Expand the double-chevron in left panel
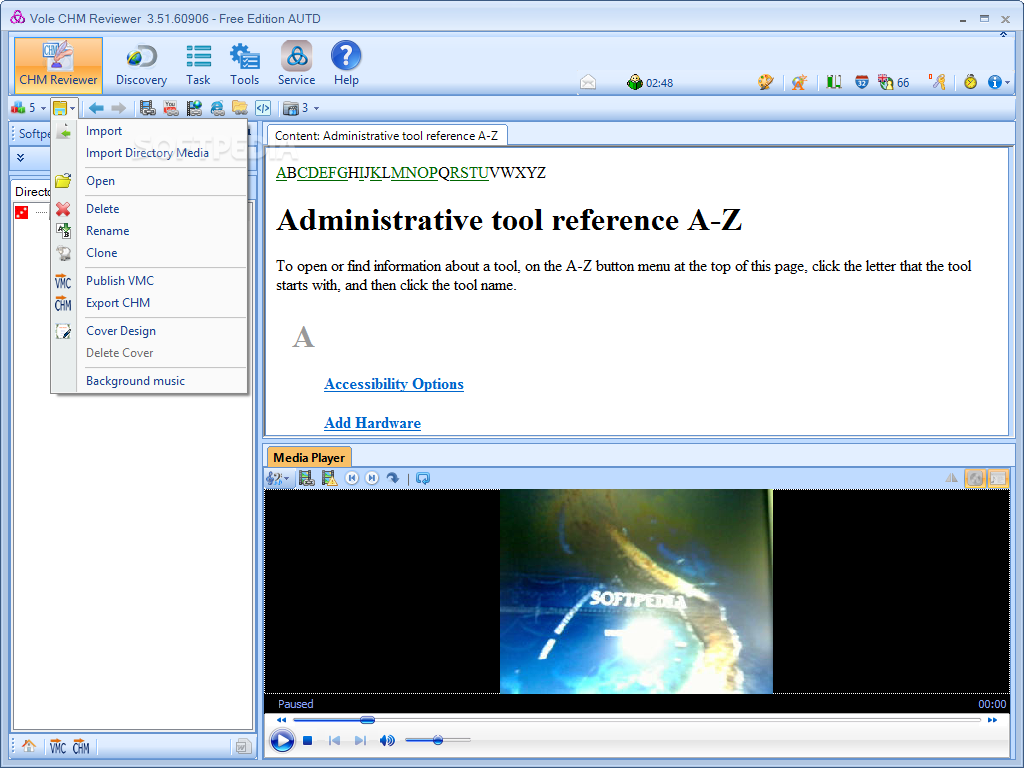Screen dimensions: 1024x768 coord(20,157)
